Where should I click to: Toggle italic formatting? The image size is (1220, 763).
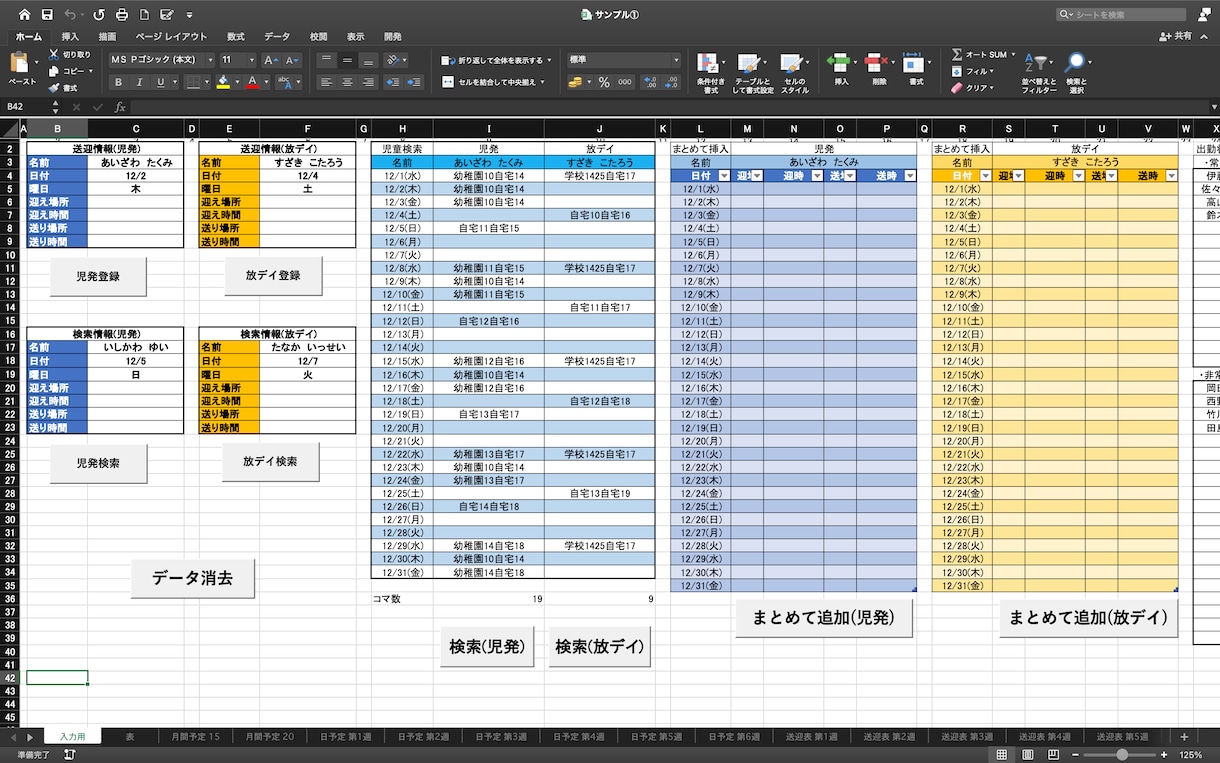tap(140, 83)
